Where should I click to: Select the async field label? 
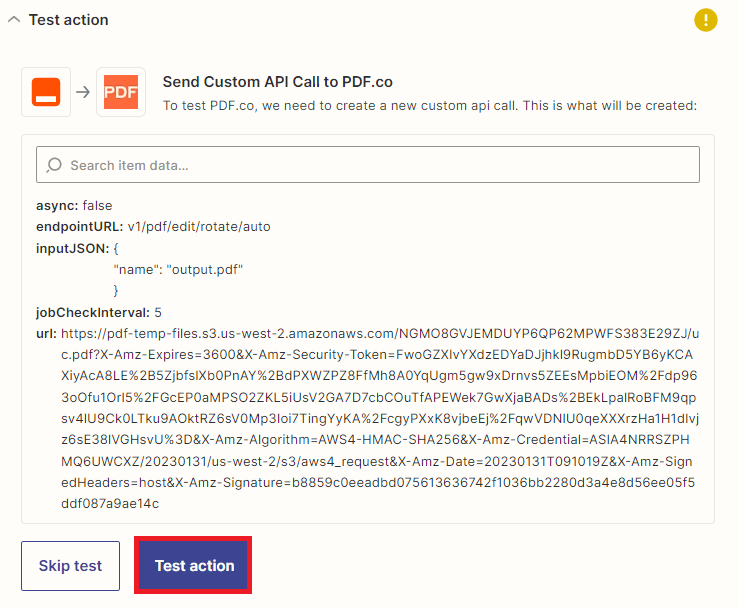[57, 205]
